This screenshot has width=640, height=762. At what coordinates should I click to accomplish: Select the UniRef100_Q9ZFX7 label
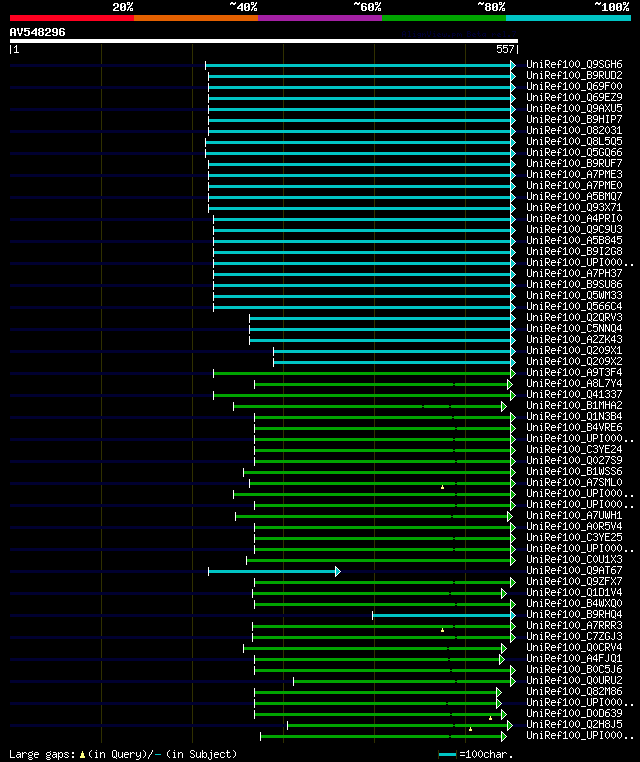(x=574, y=581)
